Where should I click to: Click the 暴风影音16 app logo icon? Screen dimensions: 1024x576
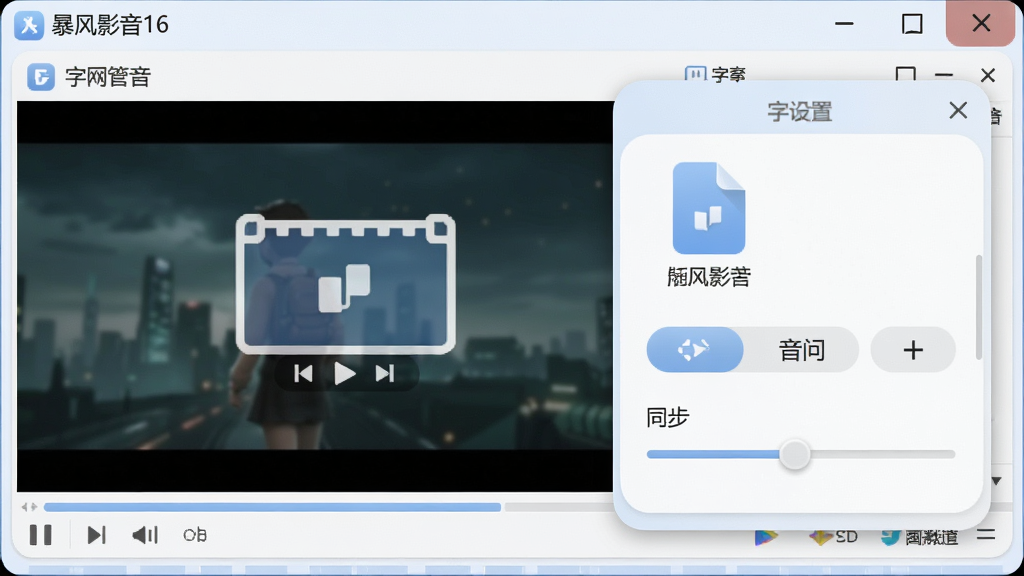29,25
